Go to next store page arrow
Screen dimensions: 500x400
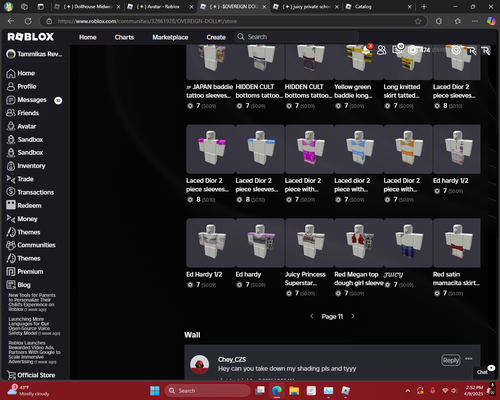[353, 316]
